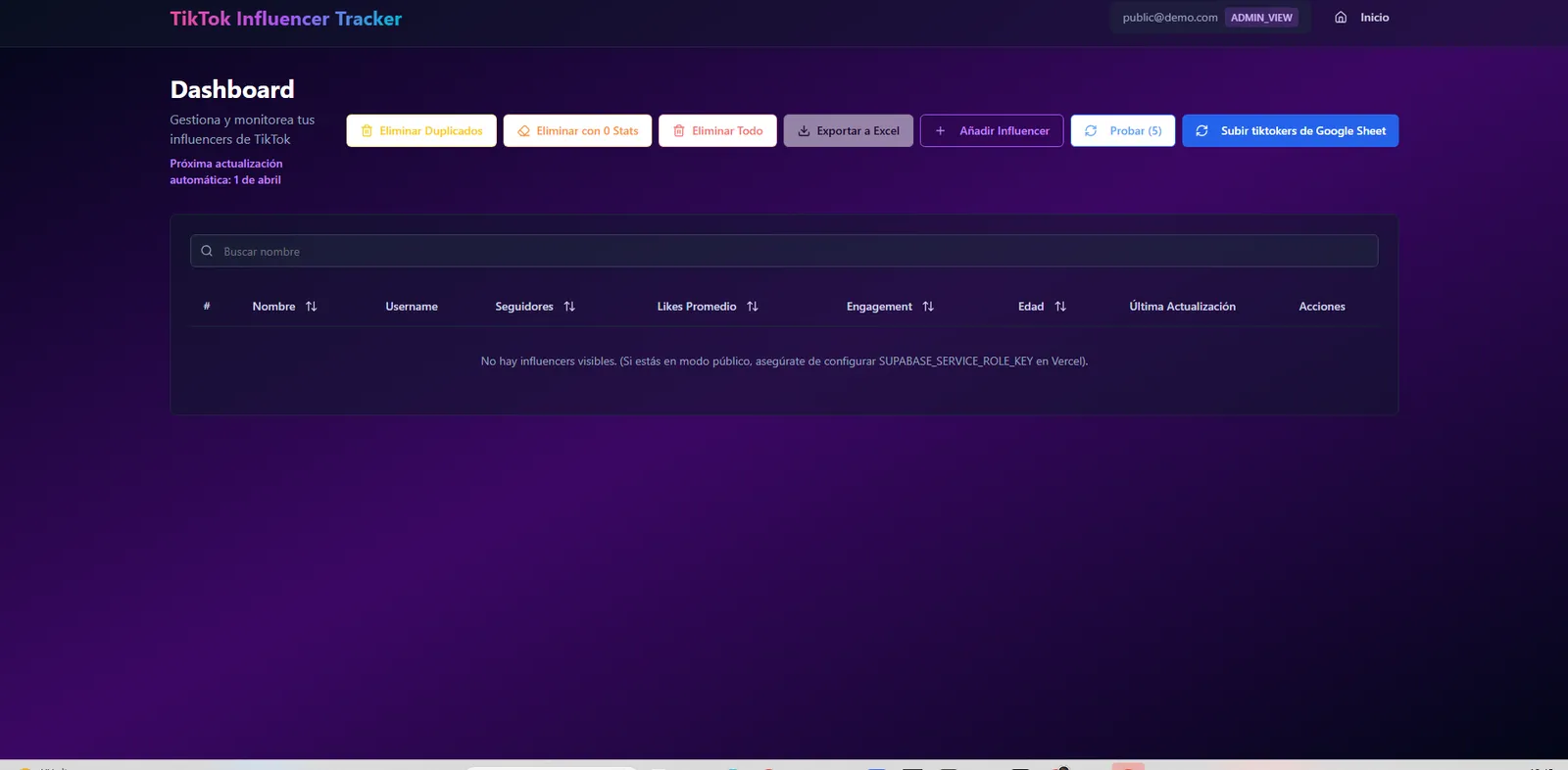Viewport: 1568px width, 770px height.
Task: Click the Eliminar Duplicados button
Action: coord(421,130)
